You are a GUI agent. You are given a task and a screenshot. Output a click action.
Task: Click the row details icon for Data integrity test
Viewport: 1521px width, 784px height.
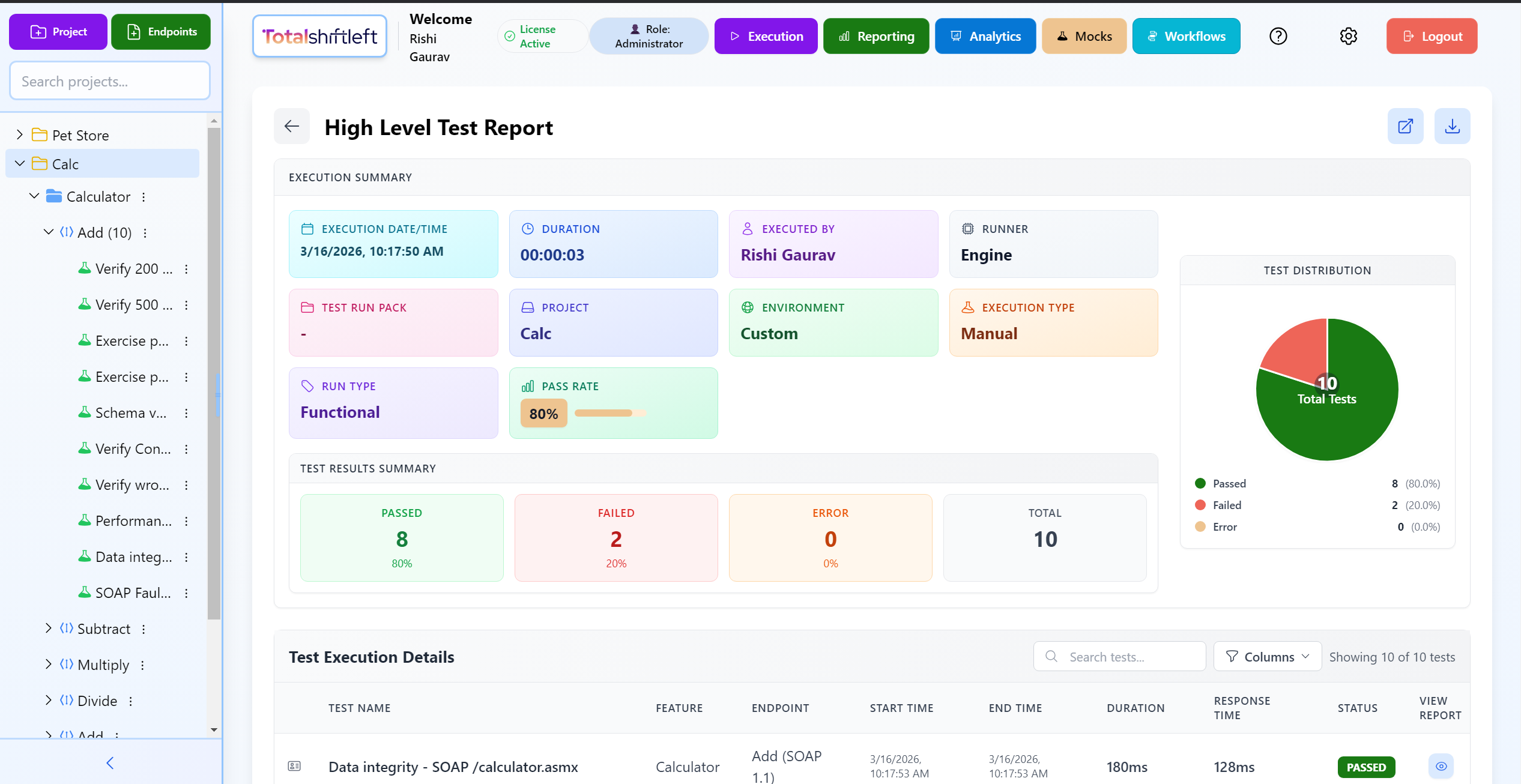pos(294,766)
